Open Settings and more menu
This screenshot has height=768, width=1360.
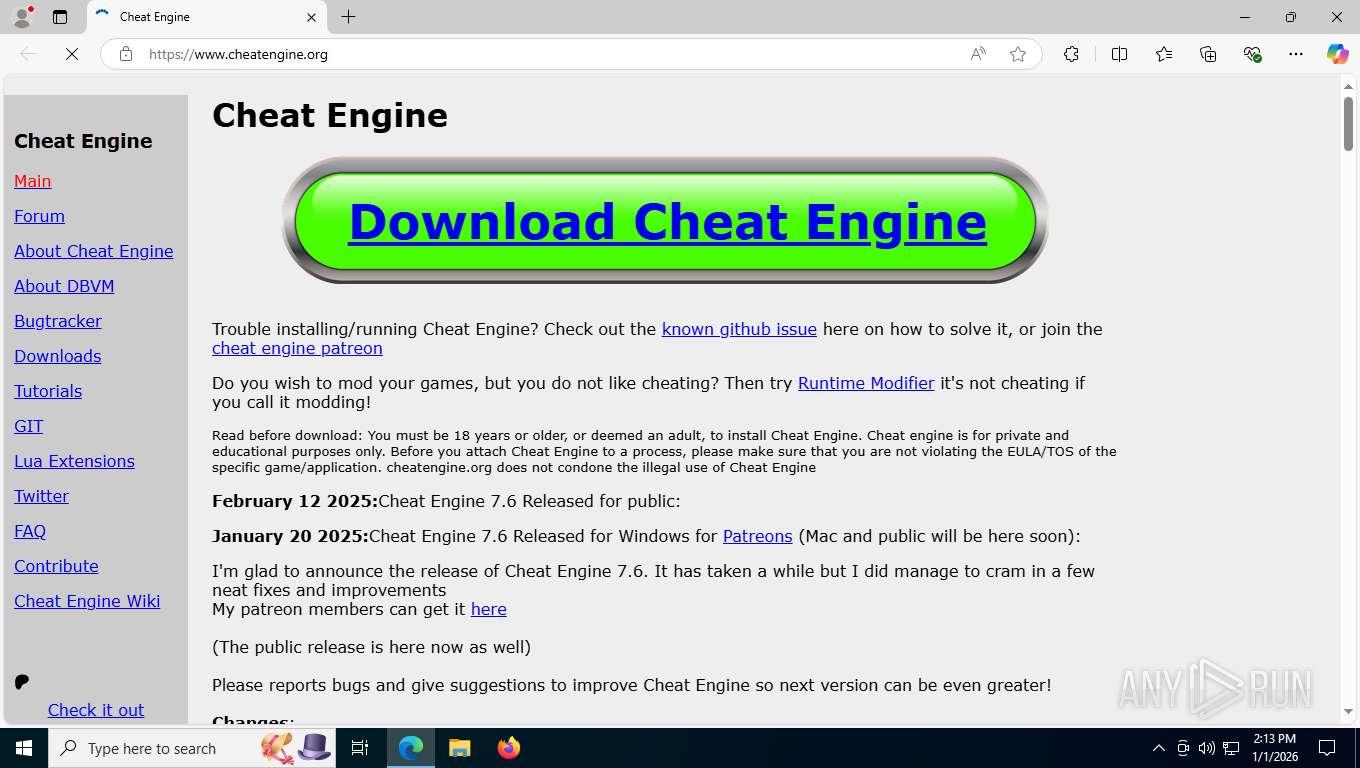[x=1296, y=54]
